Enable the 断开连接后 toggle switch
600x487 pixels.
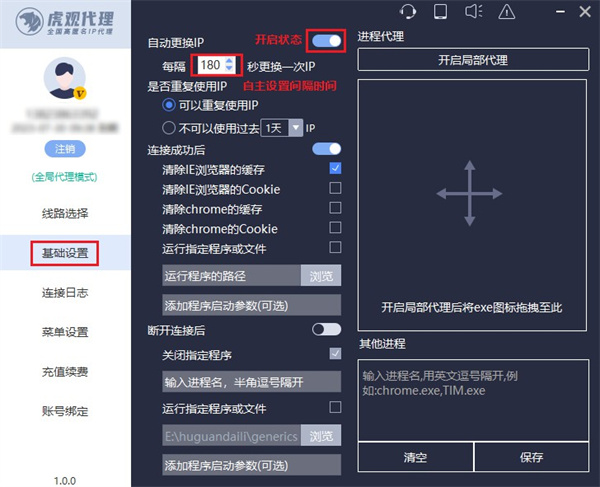coord(326,328)
